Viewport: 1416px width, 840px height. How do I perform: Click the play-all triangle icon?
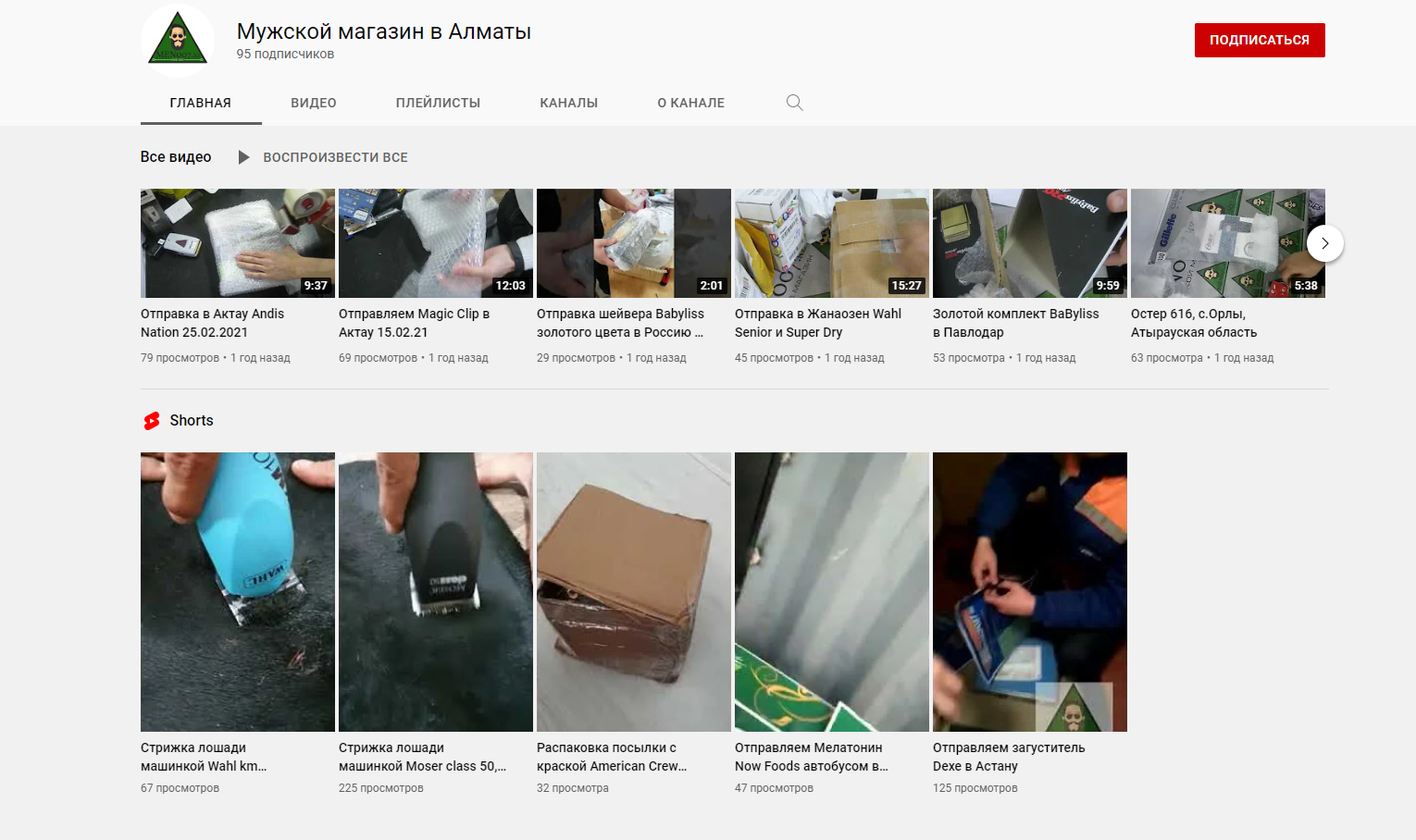coord(243,157)
